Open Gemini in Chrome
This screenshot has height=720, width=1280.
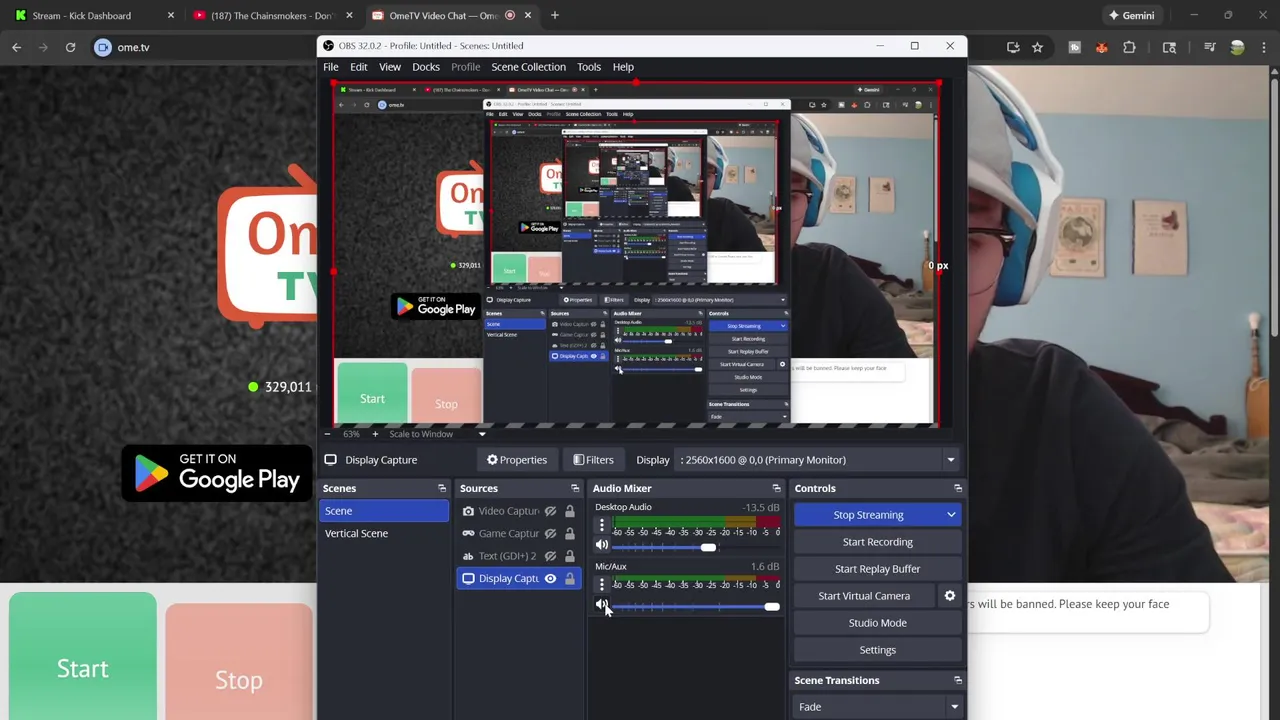click(x=1131, y=15)
